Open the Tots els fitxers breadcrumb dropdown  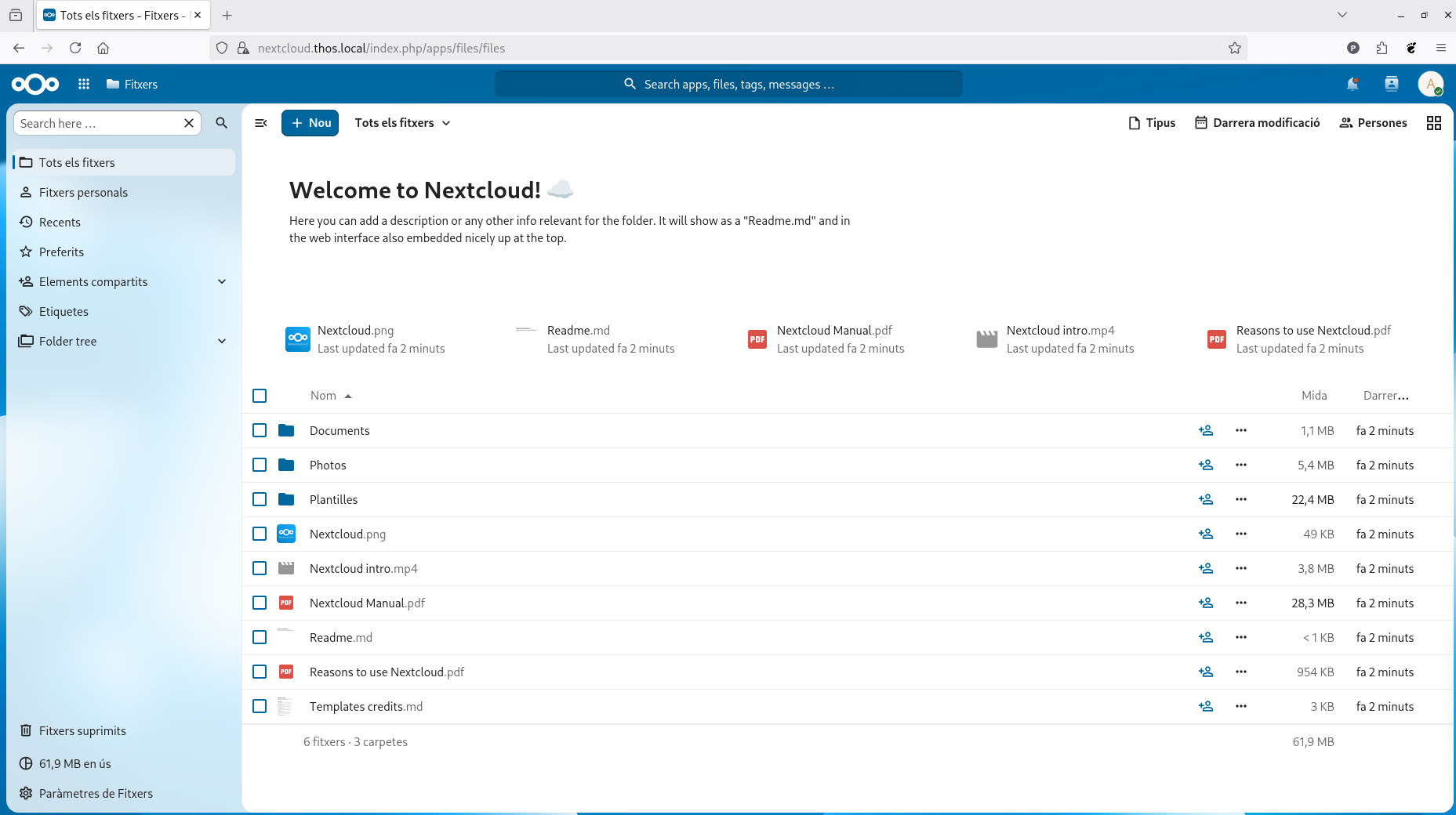403,123
